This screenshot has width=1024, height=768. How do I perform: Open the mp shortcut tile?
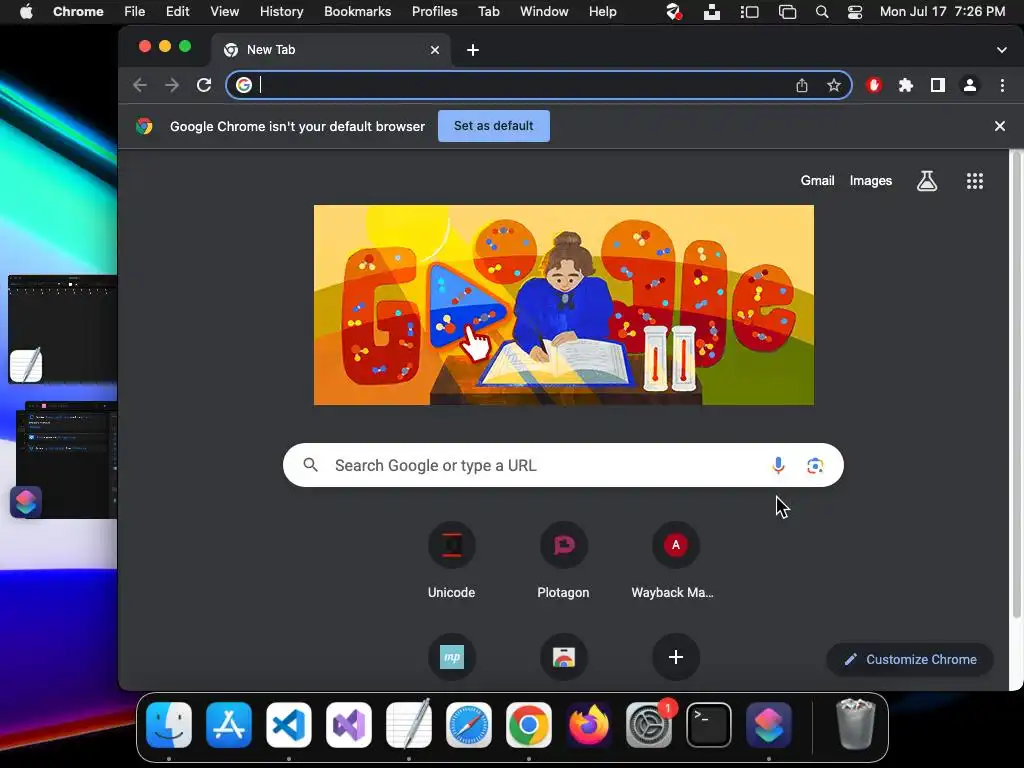coord(451,657)
